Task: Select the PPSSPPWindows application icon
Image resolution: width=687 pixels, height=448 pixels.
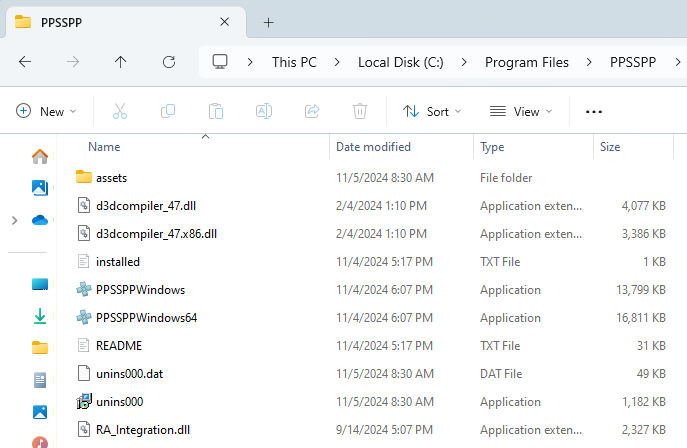Action: click(84, 289)
